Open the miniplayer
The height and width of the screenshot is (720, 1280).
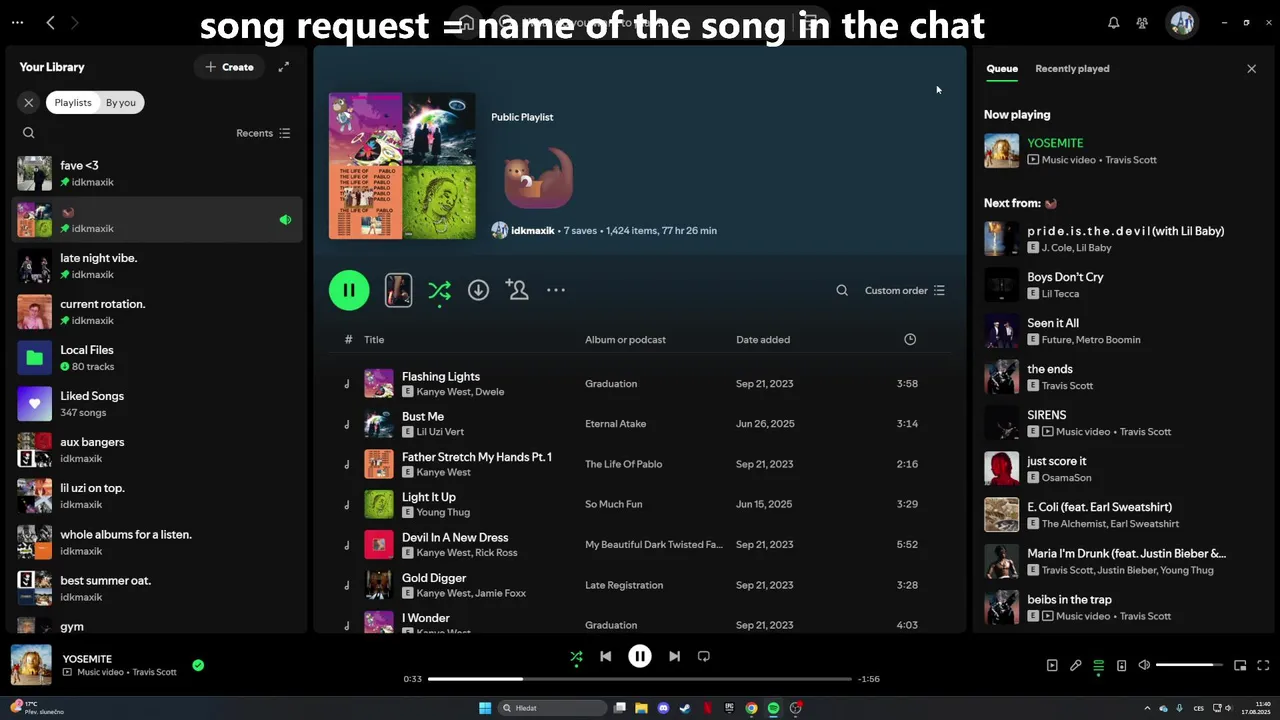[1240, 665]
